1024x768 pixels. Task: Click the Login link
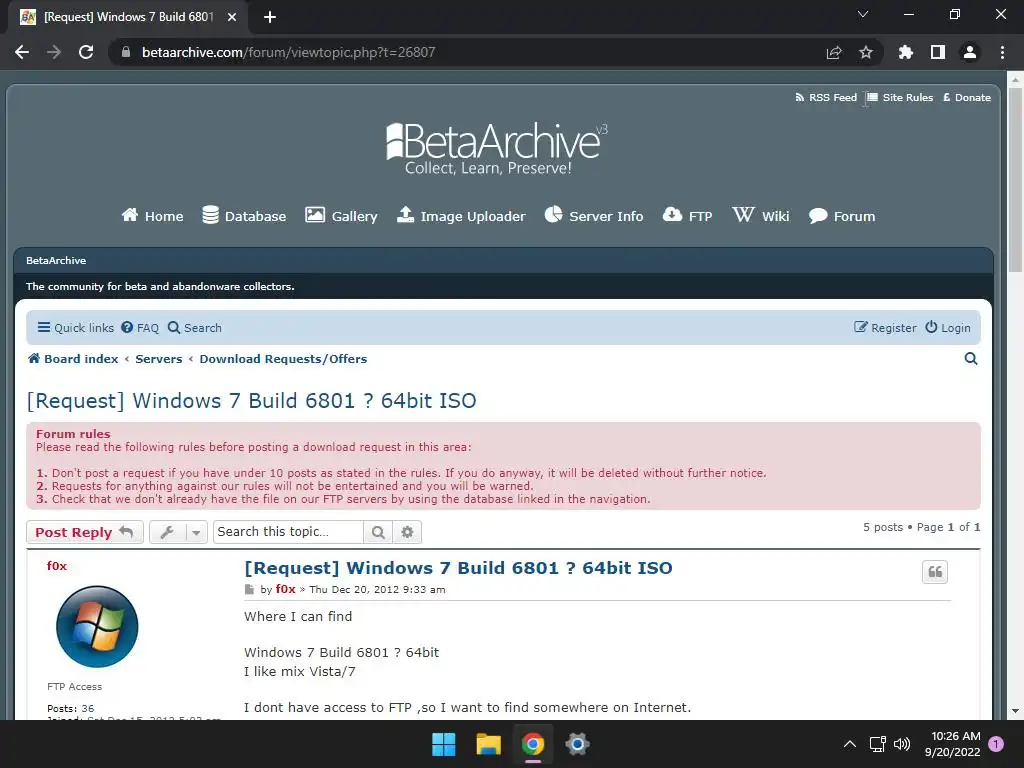click(x=948, y=328)
